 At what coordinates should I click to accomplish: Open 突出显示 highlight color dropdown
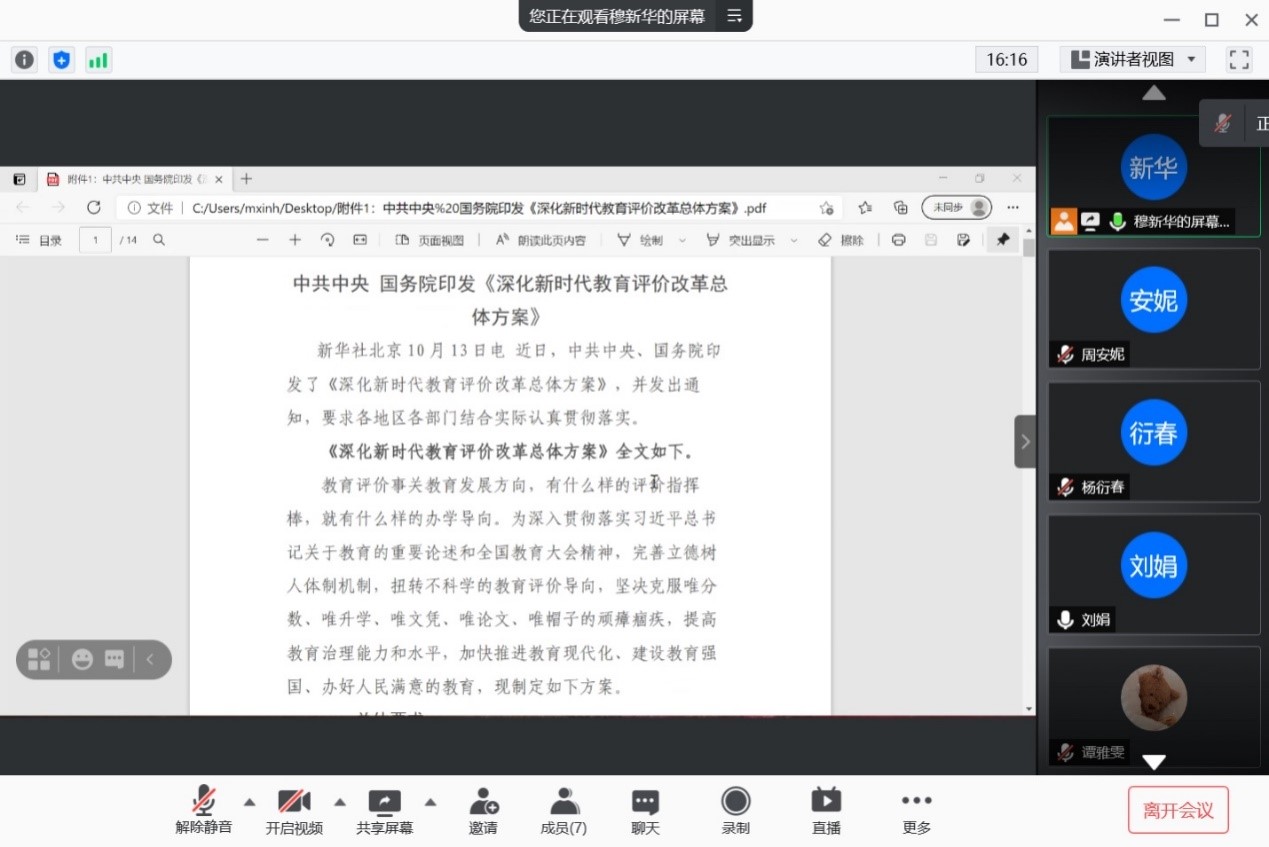[793, 240]
